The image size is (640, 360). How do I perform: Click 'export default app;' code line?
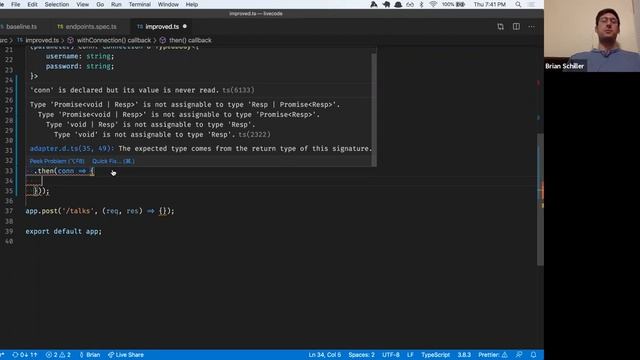coord(64,231)
